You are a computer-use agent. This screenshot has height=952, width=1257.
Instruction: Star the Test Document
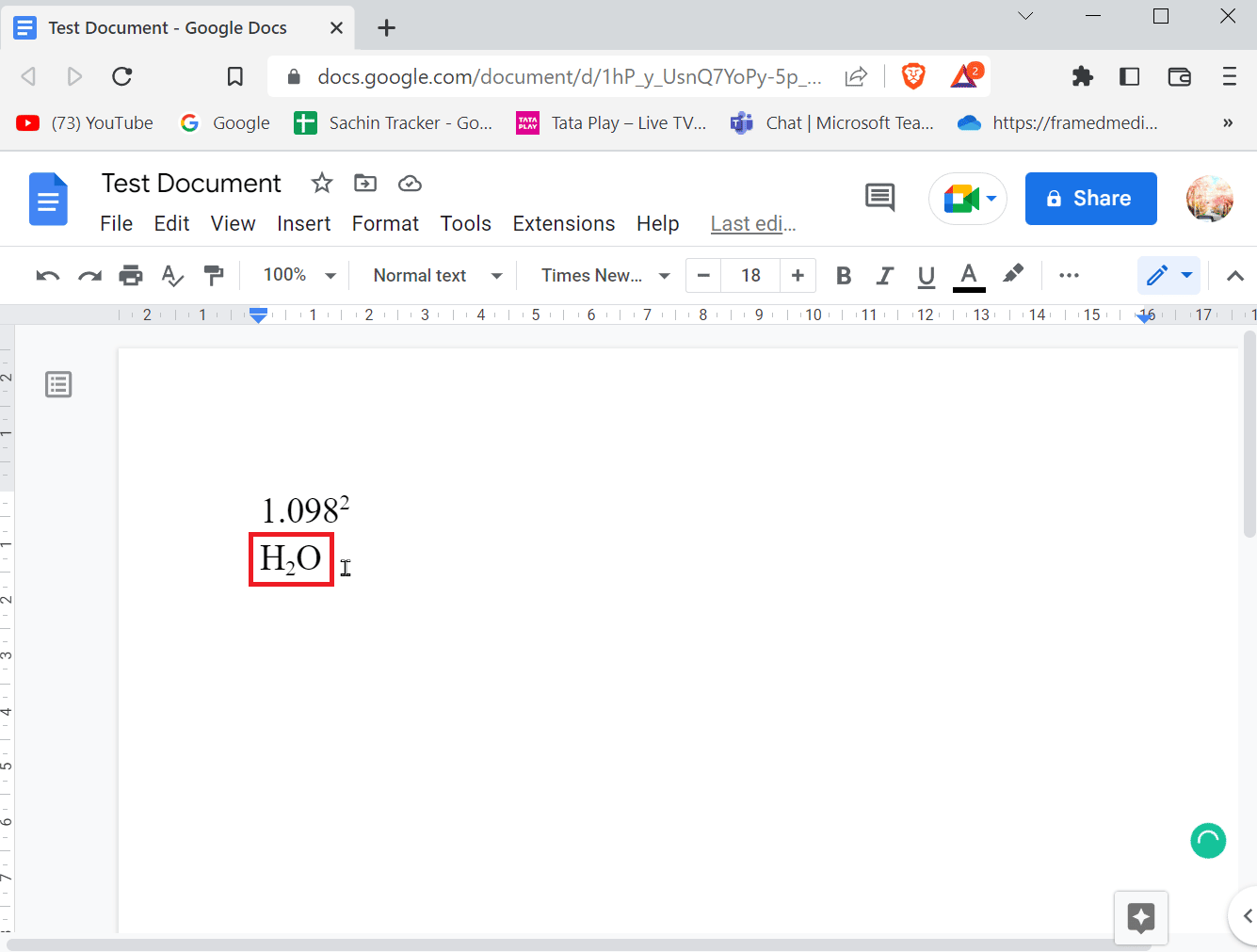click(x=322, y=183)
